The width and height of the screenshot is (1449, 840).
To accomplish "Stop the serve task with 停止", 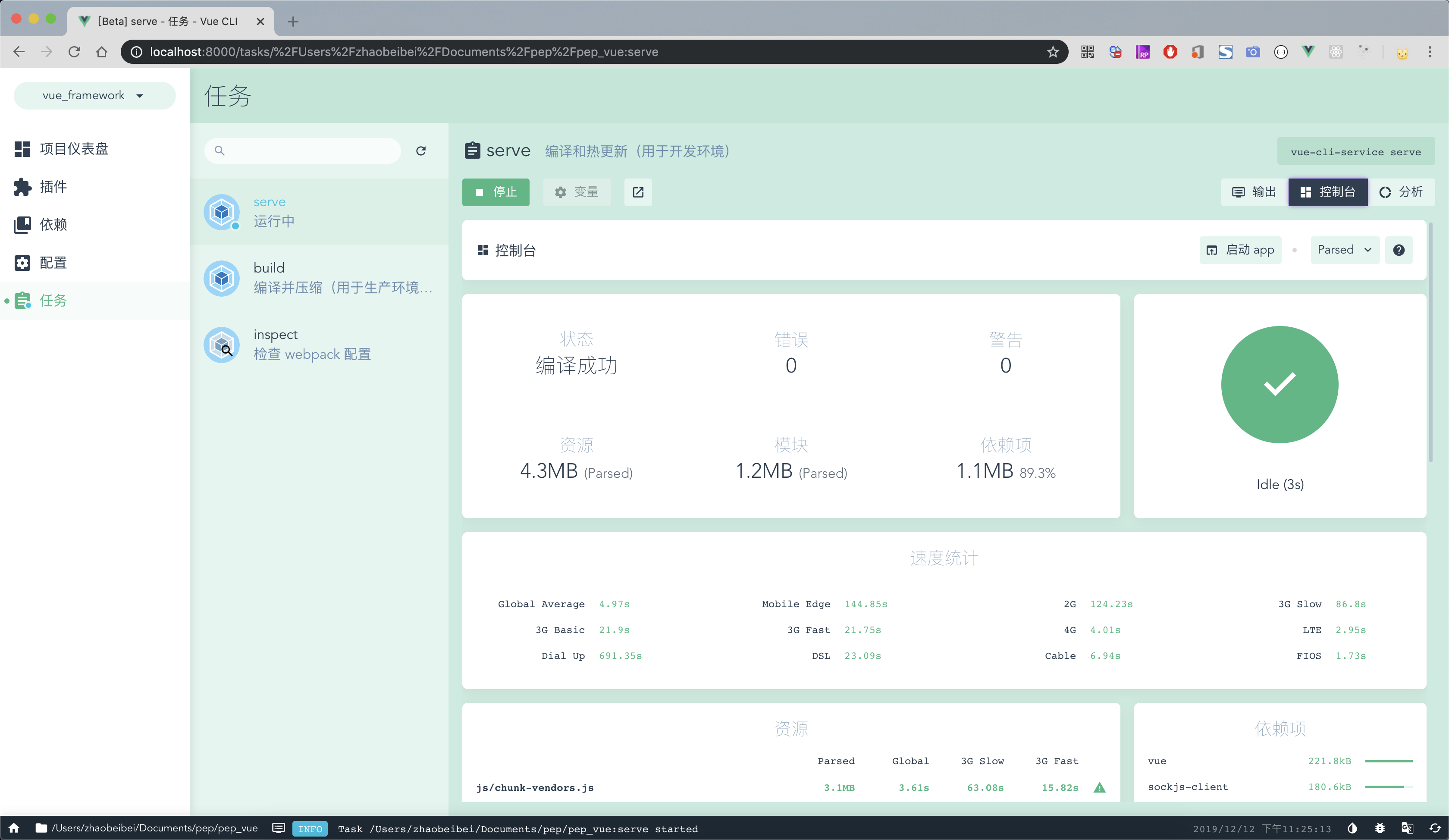I will 496,192.
